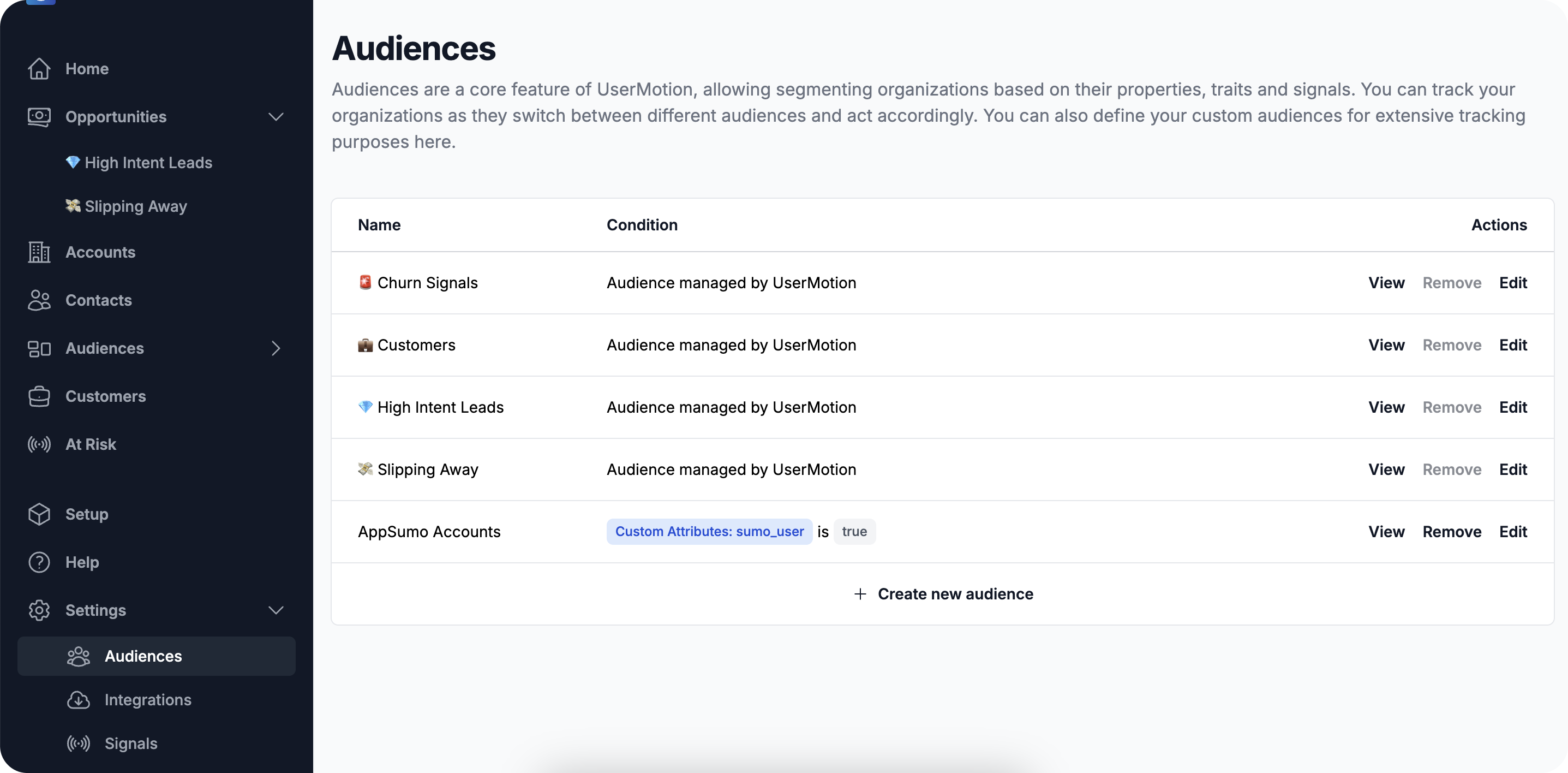Click the Accounts building icon
Viewport: 1568px width, 773px height.
pos(39,252)
